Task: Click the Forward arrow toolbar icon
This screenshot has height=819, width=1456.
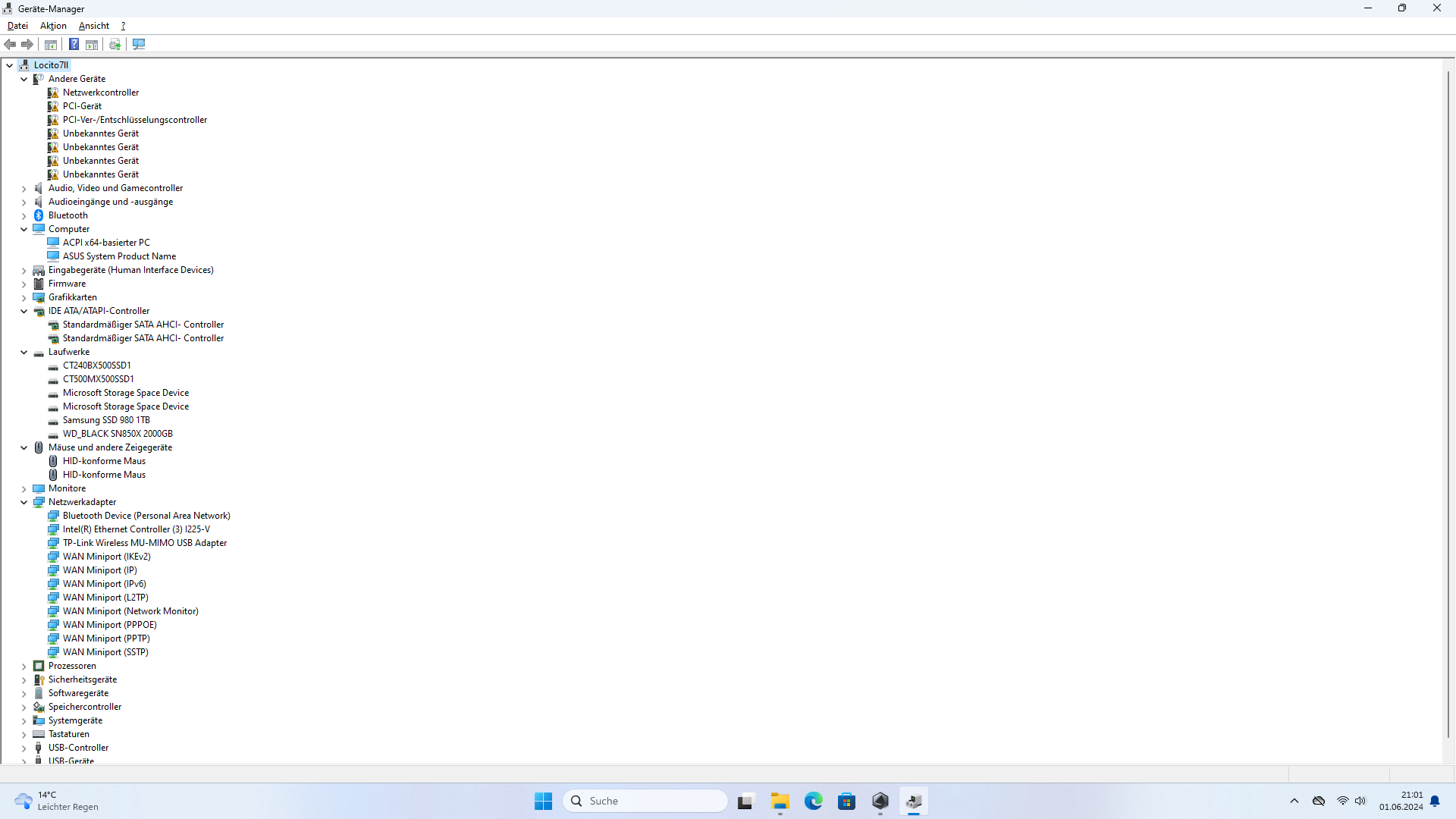Action: (27, 45)
